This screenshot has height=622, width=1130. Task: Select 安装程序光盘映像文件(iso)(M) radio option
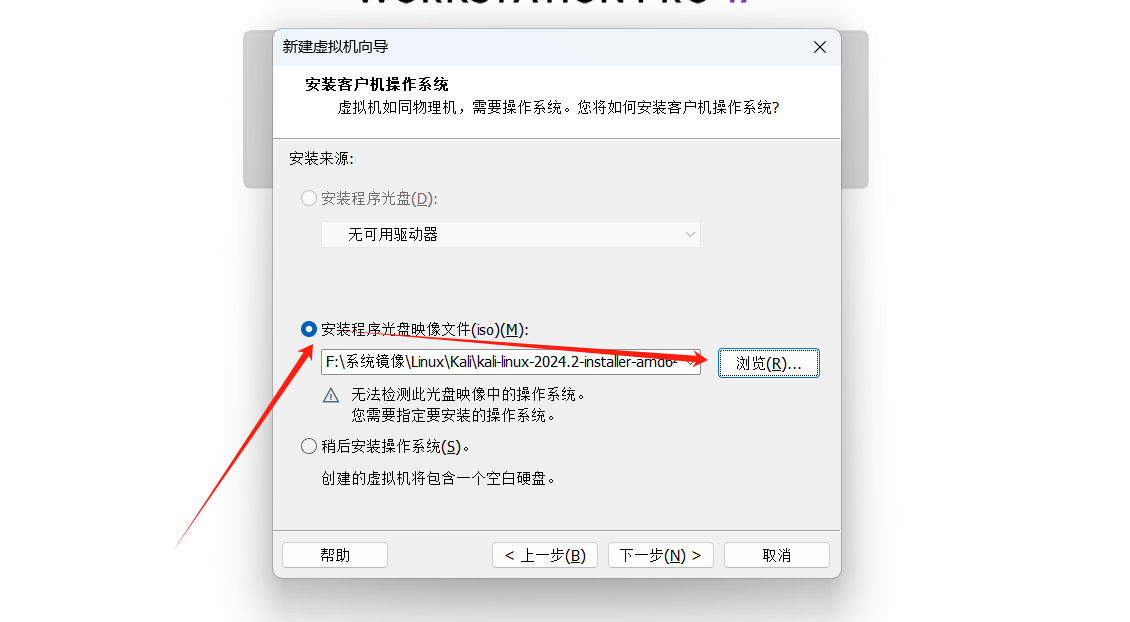(308, 329)
